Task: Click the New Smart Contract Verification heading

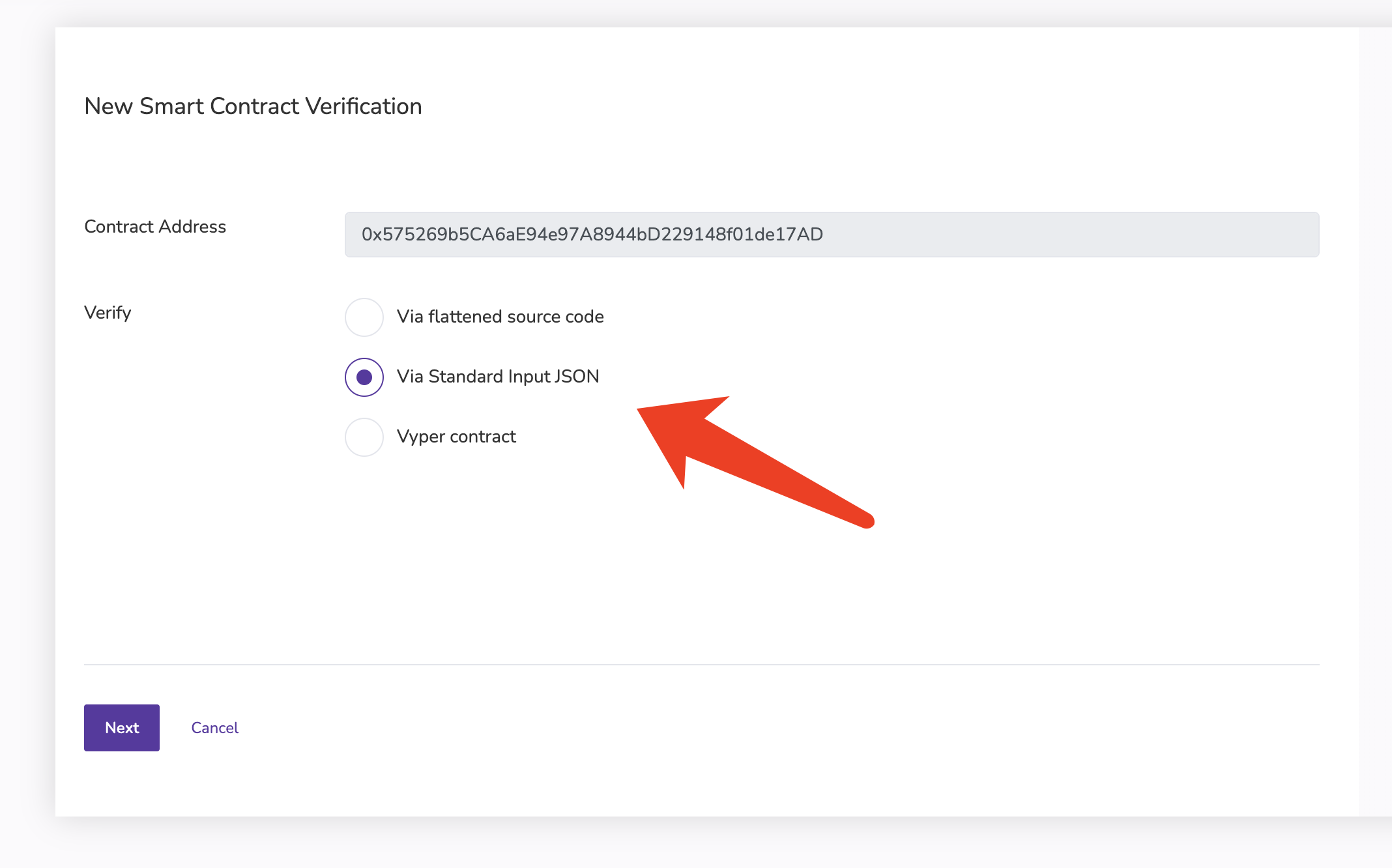Action: [x=253, y=106]
